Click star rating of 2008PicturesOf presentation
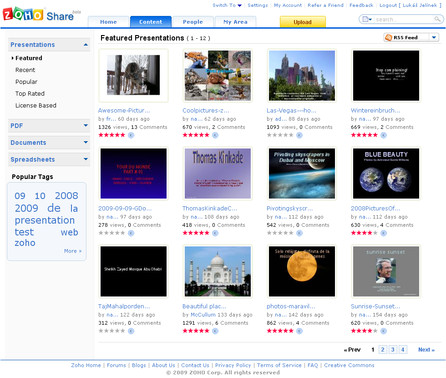446x378 pixels. [x=364, y=233]
